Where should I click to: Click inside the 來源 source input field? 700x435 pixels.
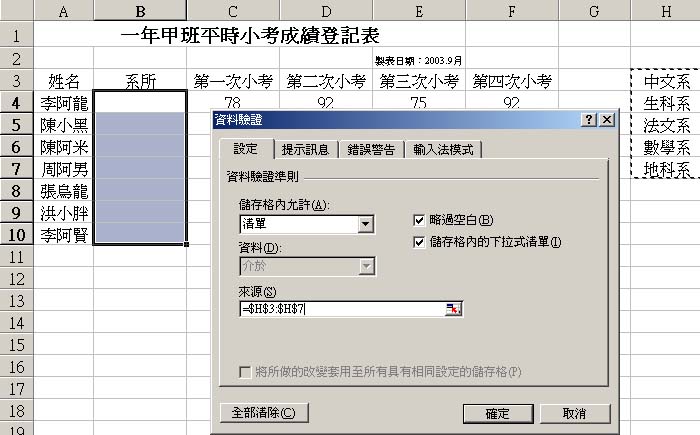pyautogui.click(x=340, y=309)
